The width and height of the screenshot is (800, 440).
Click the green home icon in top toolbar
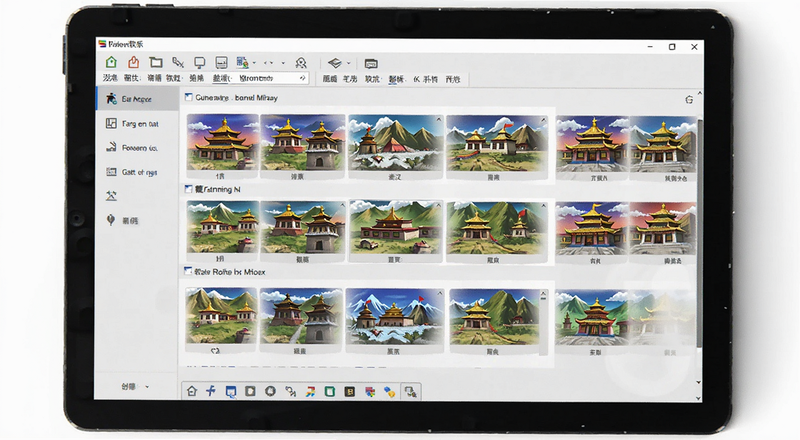[111, 62]
